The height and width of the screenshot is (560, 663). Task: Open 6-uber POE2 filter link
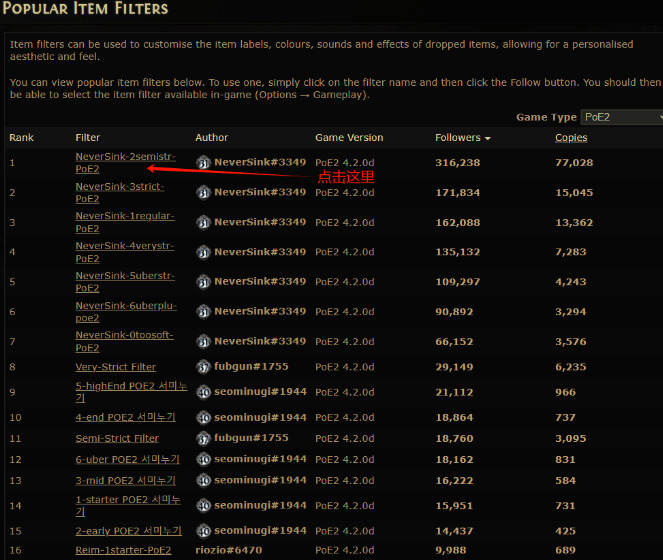pyautogui.click(x=127, y=459)
